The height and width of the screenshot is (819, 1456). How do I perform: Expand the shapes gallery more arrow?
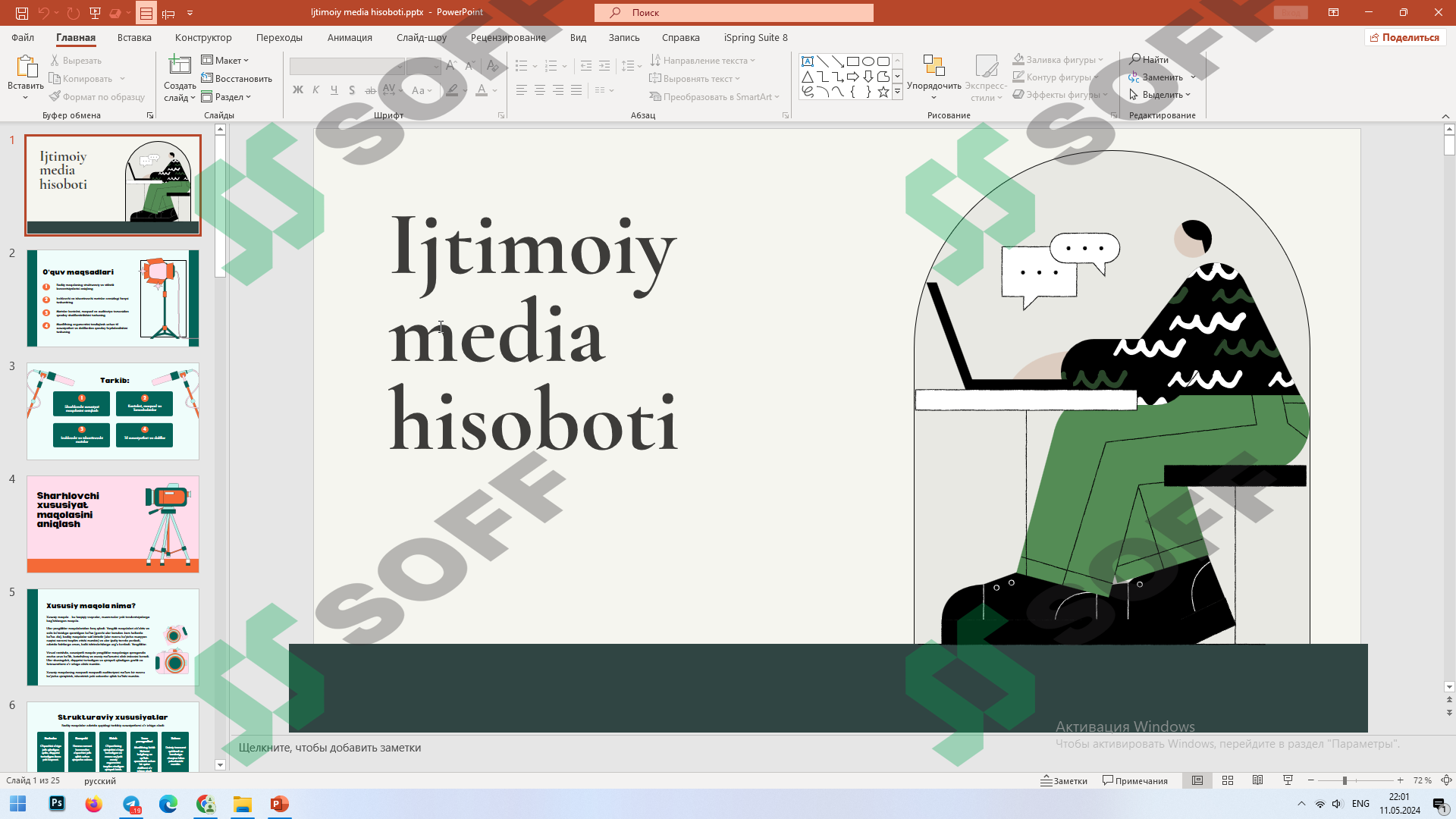pos(897,92)
